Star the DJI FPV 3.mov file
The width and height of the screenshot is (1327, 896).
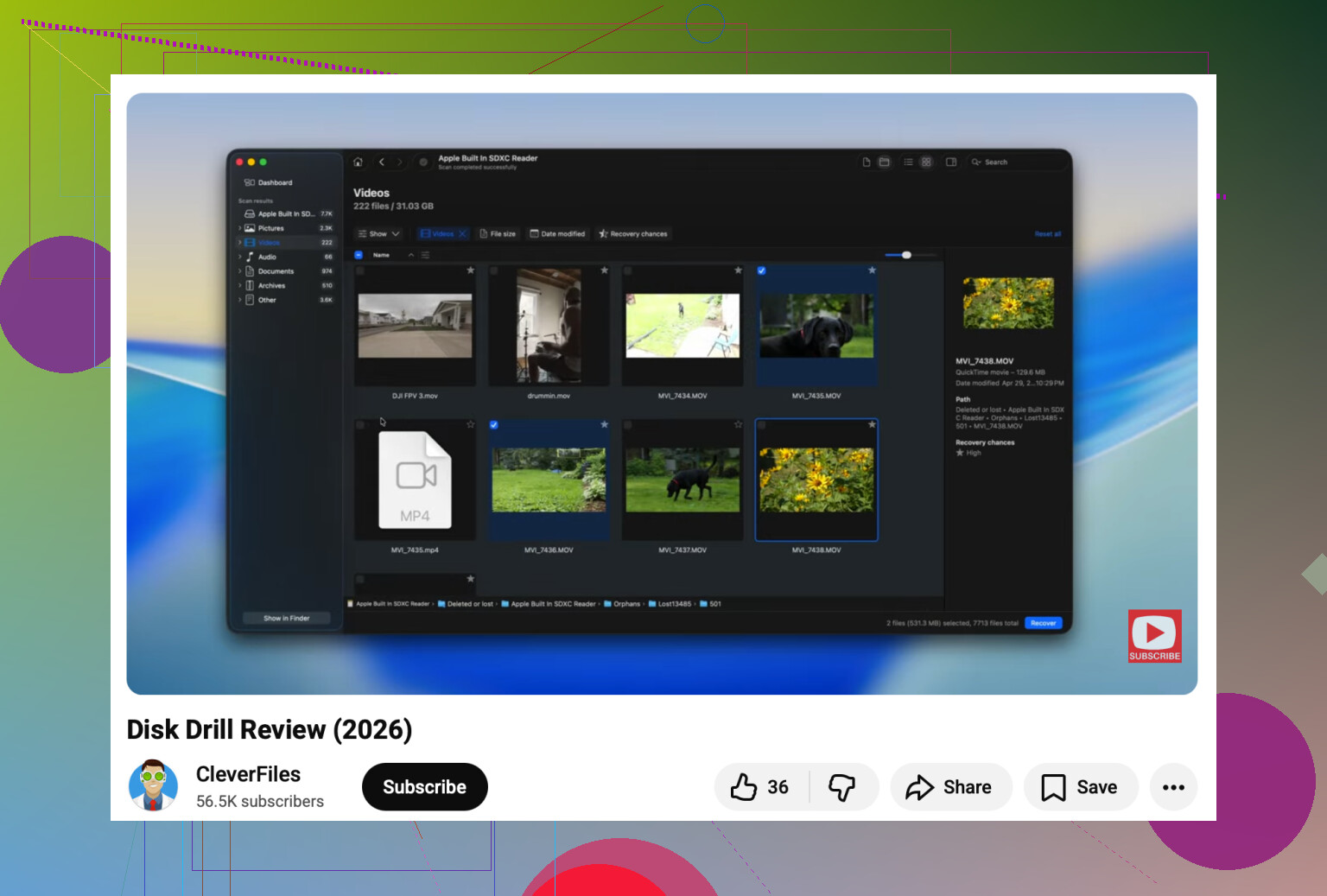[x=471, y=270]
